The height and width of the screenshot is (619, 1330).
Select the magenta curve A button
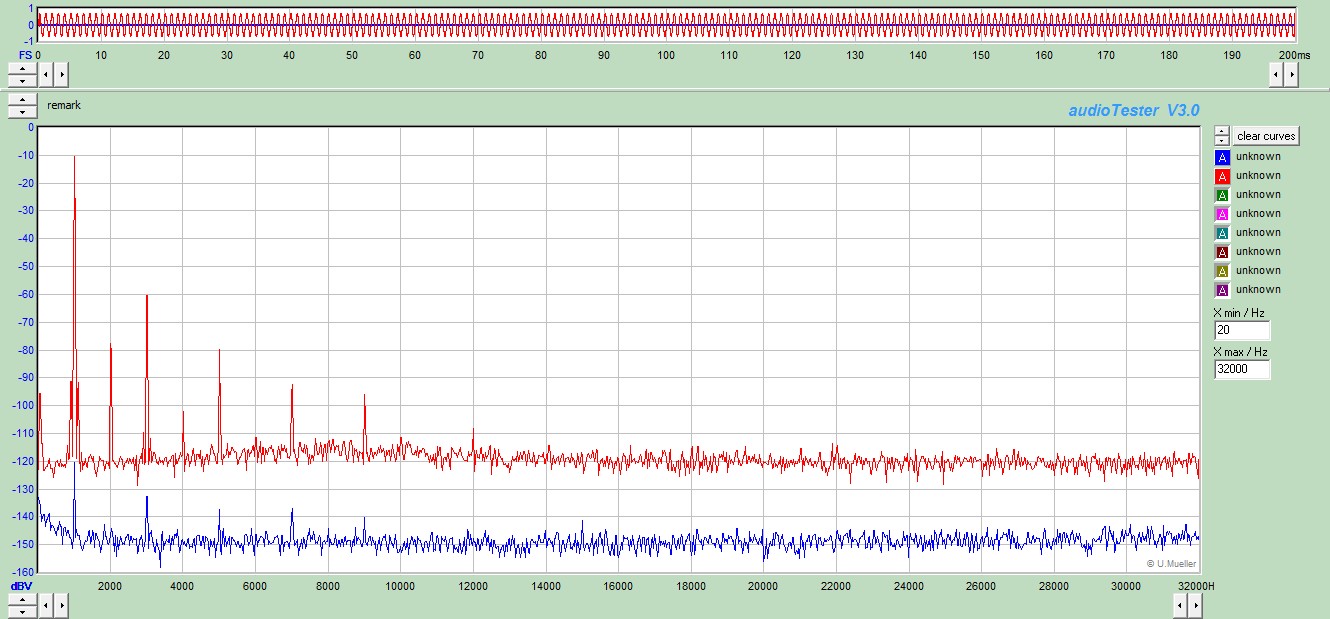[x=1221, y=214]
